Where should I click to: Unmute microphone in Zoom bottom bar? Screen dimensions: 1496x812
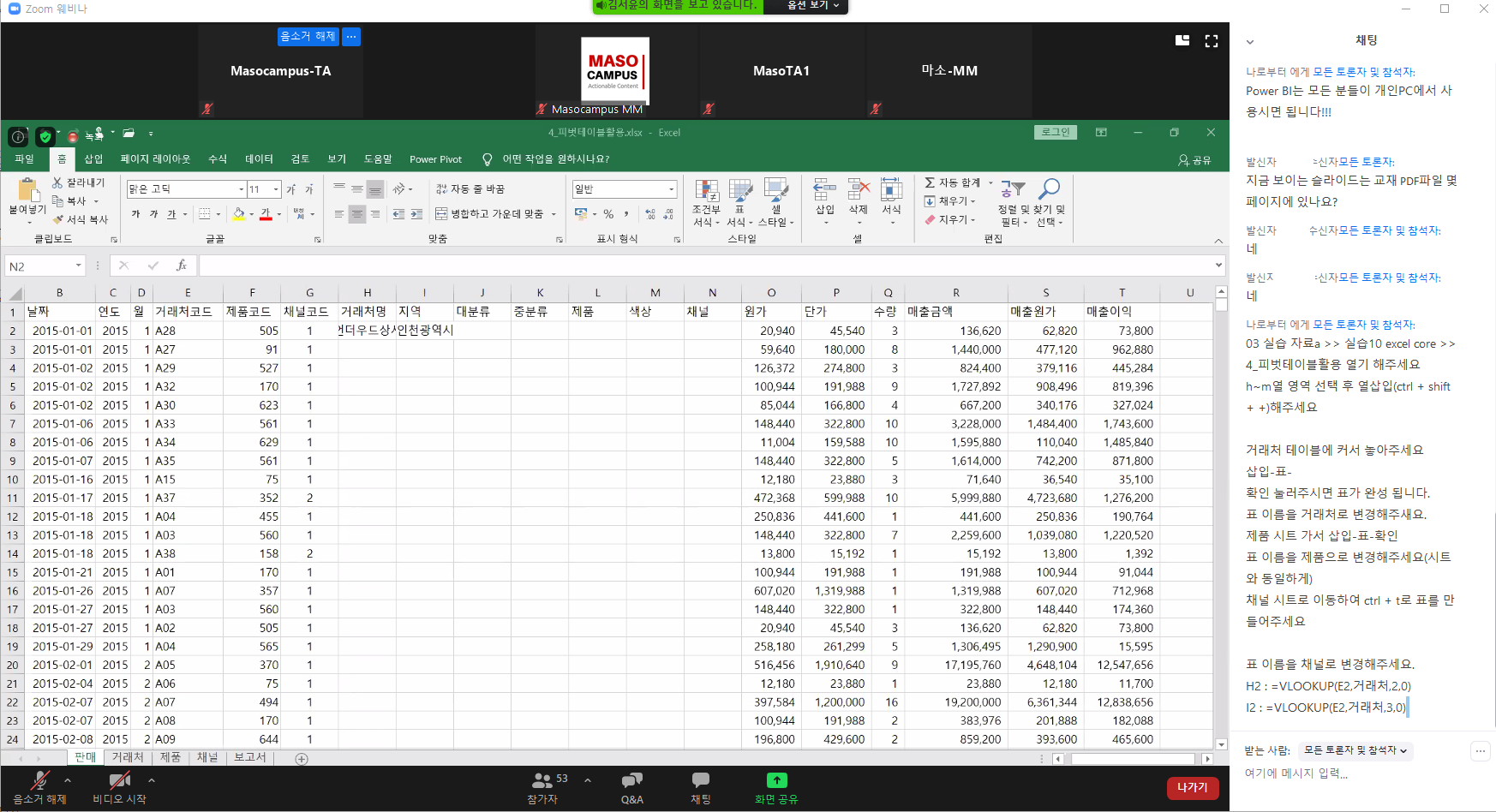coord(39,780)
